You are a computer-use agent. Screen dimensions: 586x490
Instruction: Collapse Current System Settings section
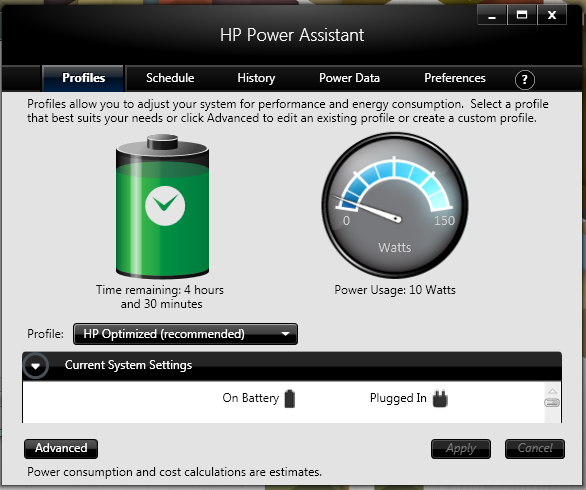(x=36, y=366)
